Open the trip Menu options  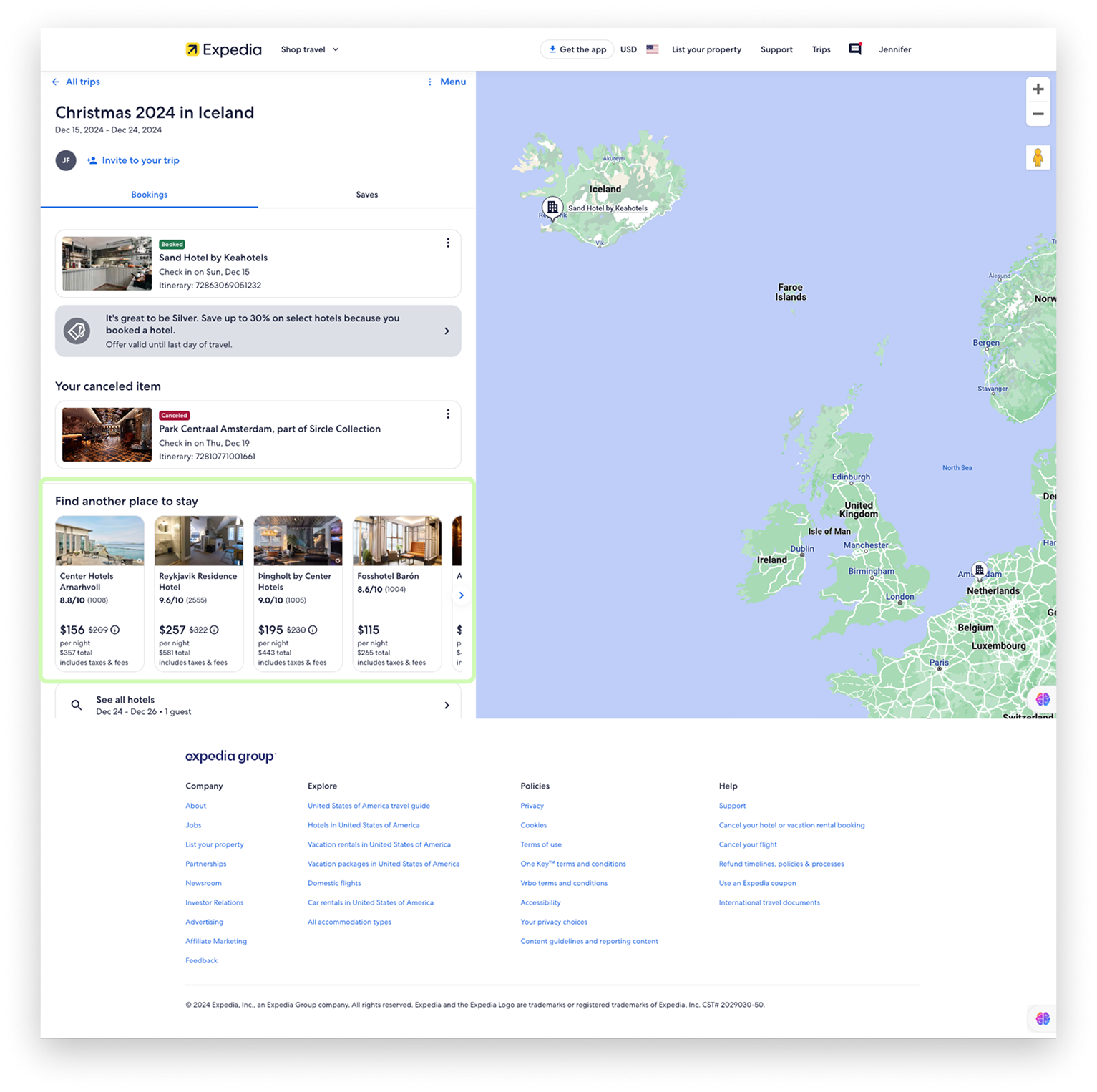(447, 82)
